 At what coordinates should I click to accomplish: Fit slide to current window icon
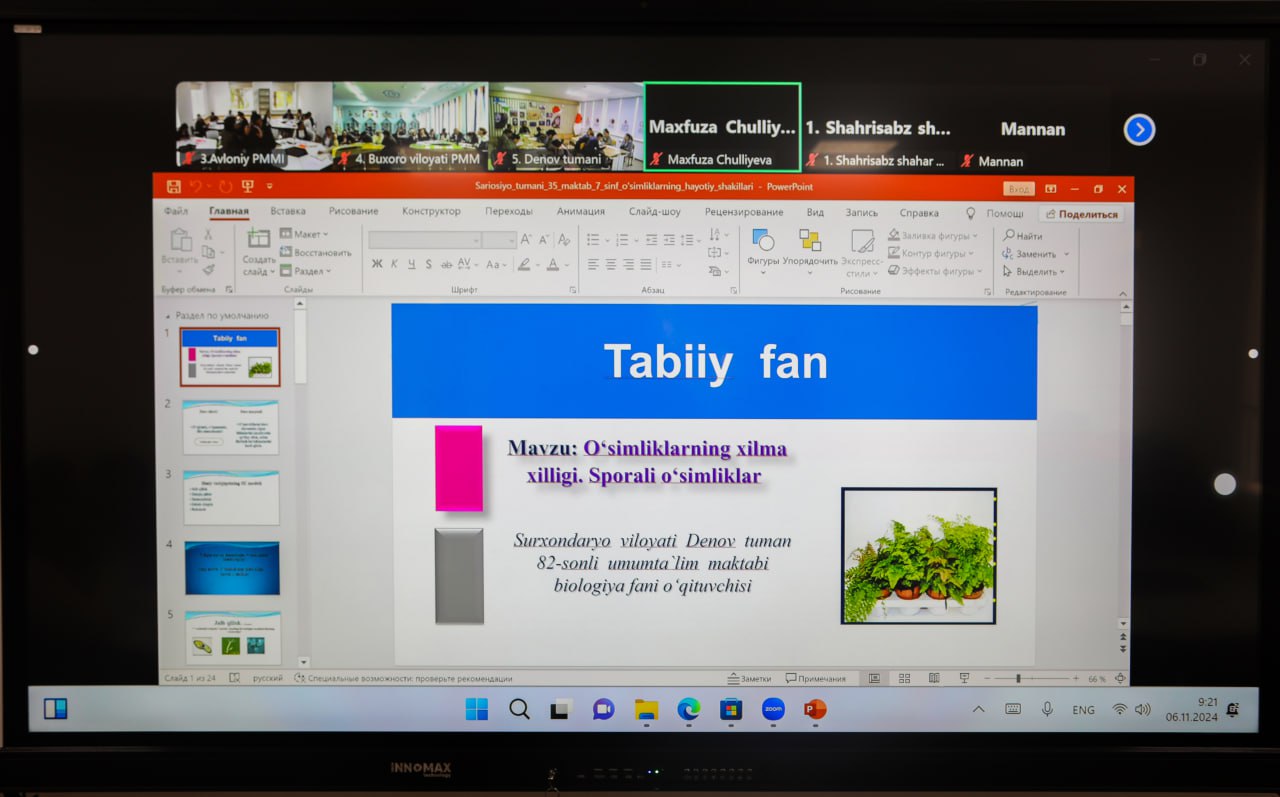(1120, 678)
